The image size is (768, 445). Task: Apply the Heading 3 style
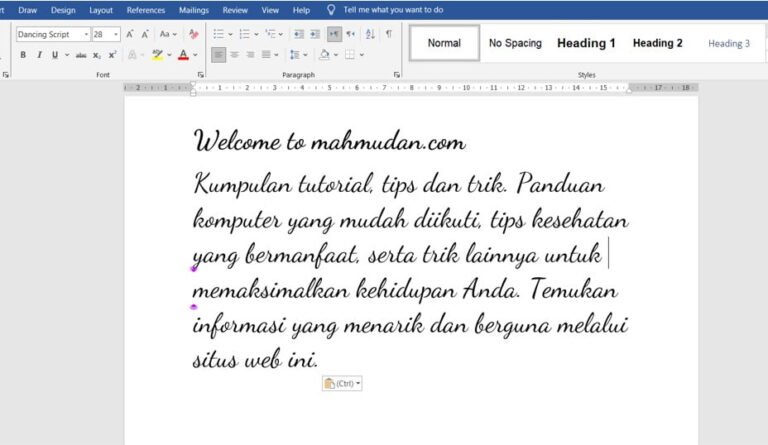[x=729, y=43]
